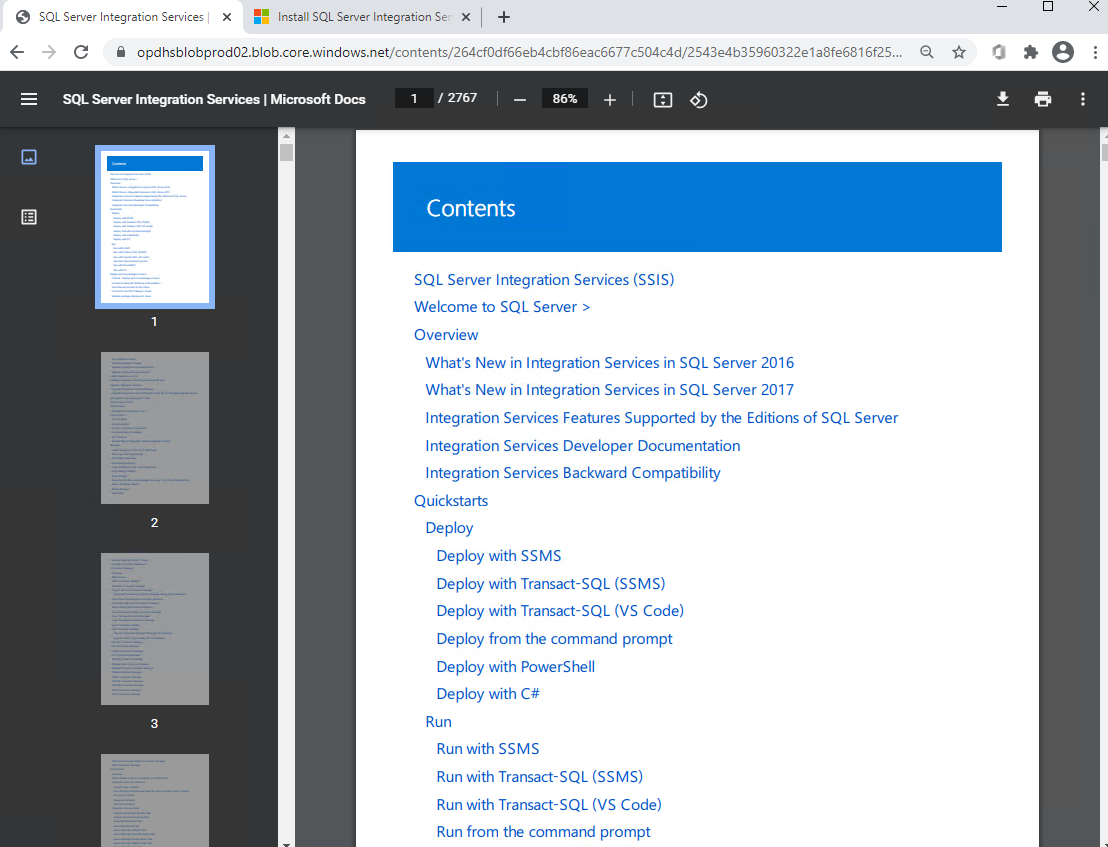Open Run from the command prompt link
This screenshot has height=847, width=1108.
543,832
